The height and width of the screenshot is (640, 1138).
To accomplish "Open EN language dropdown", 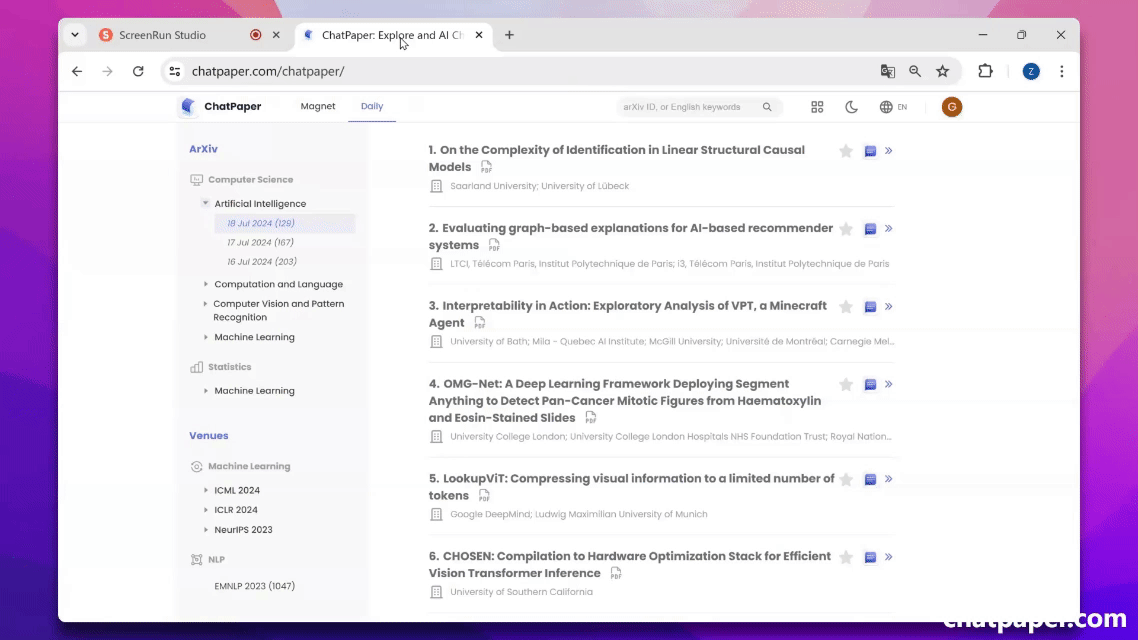I will [x=893, y=107].
